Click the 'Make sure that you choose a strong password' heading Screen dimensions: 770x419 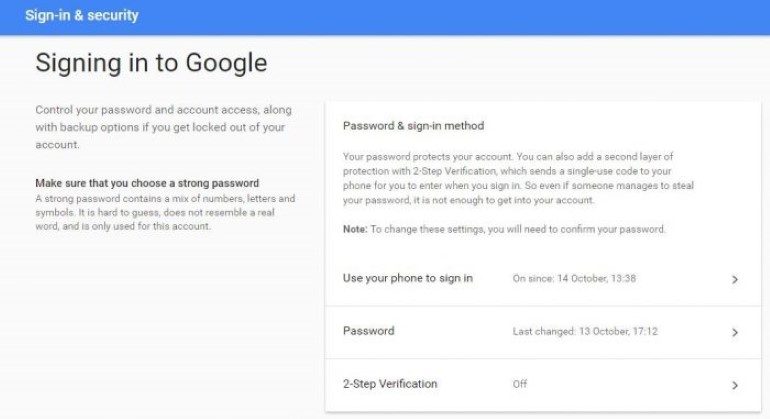[x=147, y=183]
